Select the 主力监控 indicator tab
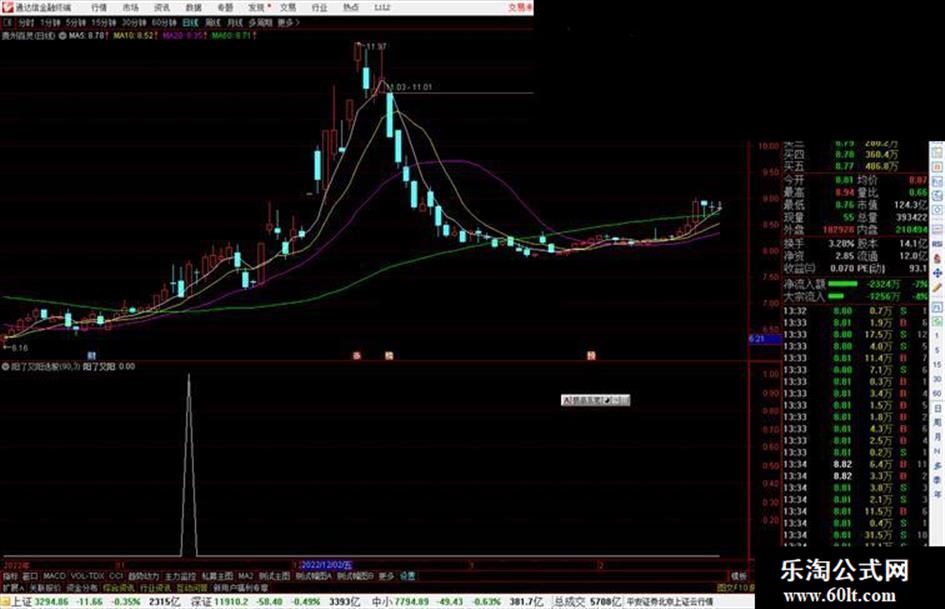This screenshot has height=609, width=945. (180, 576)
